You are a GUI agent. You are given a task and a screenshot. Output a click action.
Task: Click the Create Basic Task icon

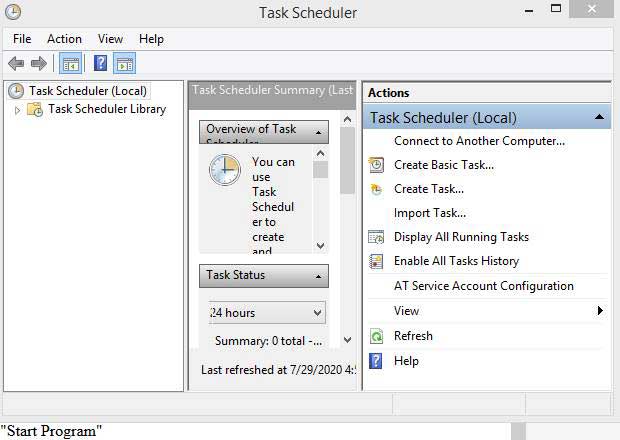(376, 165)
